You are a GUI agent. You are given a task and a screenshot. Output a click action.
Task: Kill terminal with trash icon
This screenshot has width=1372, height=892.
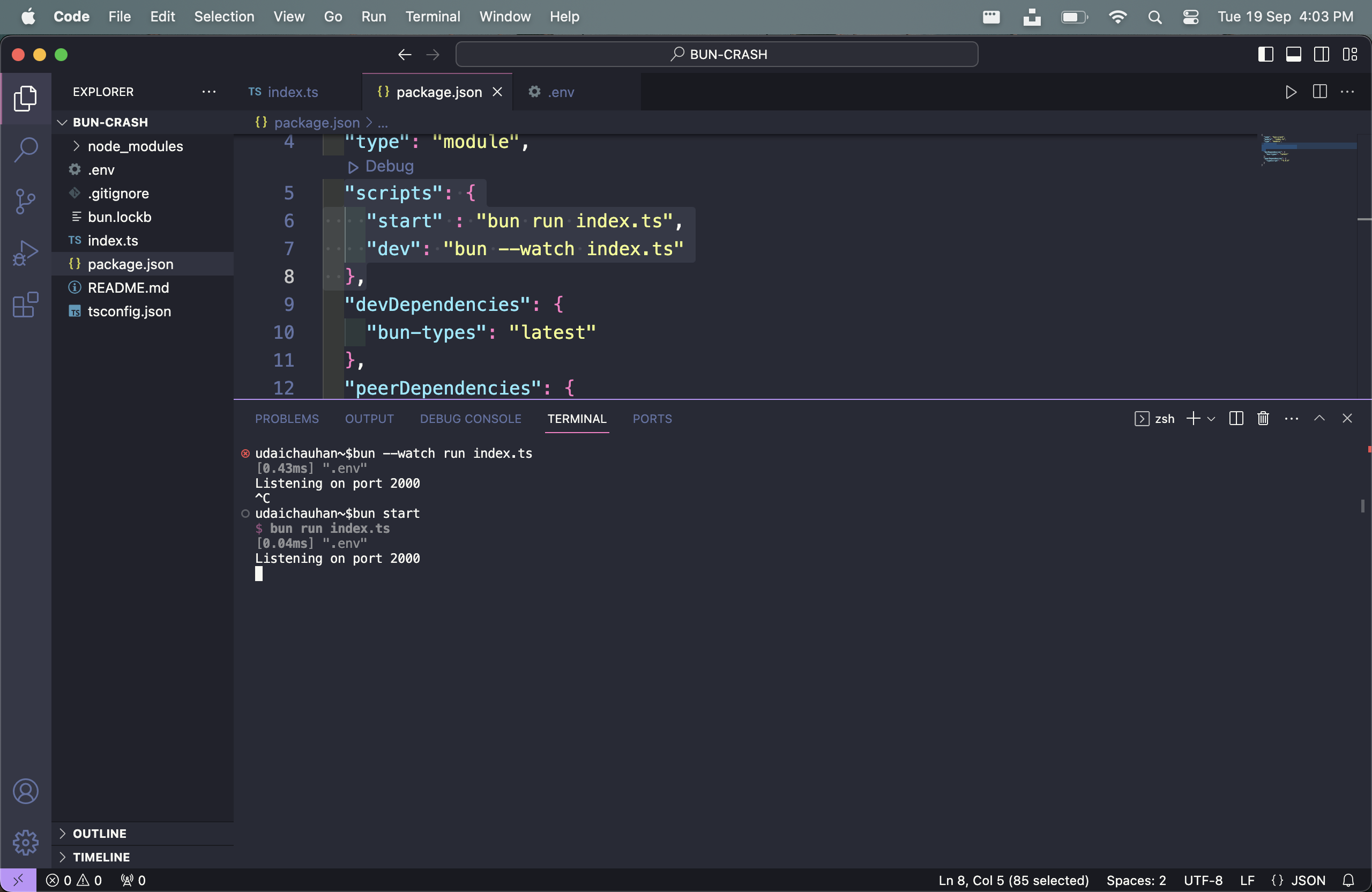pos(1263,418)
